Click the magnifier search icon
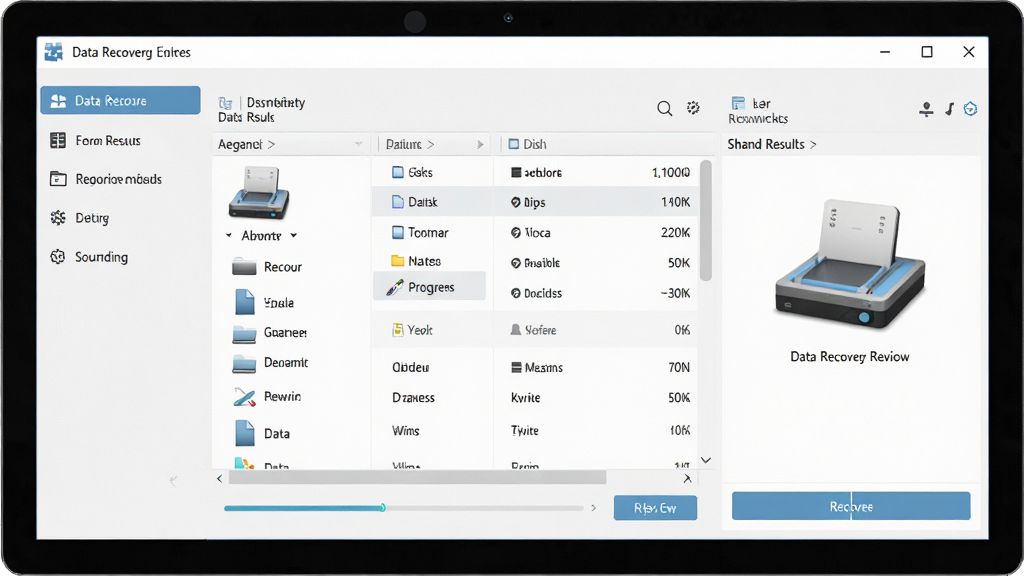 pyautogui.click(x=664, y=108)
